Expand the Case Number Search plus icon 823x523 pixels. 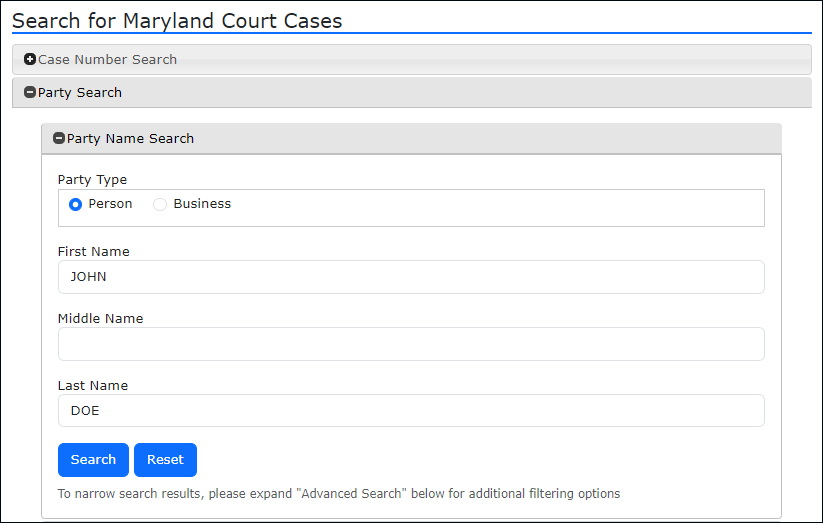(30, 59)
